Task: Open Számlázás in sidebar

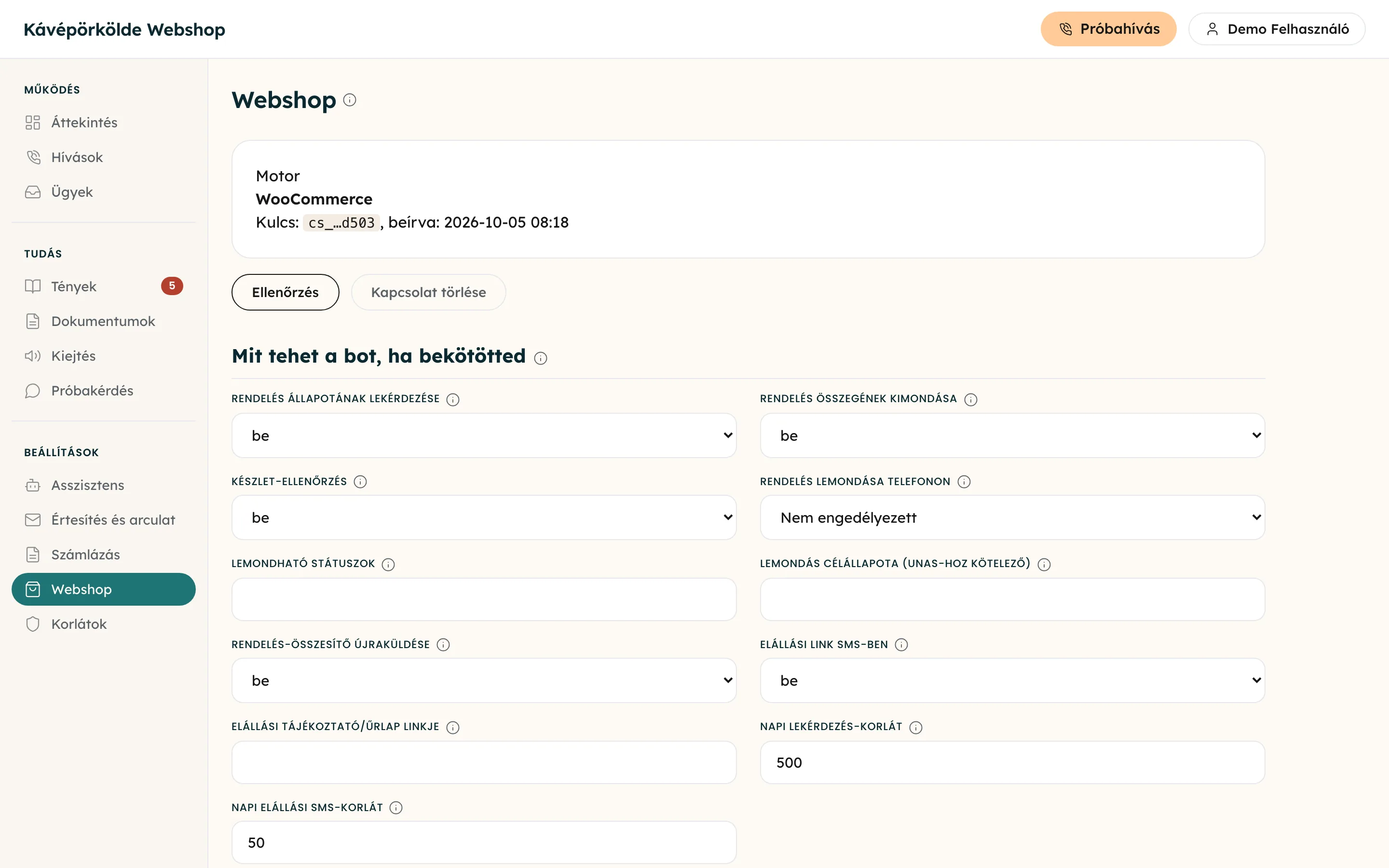Action: point(103,555)
